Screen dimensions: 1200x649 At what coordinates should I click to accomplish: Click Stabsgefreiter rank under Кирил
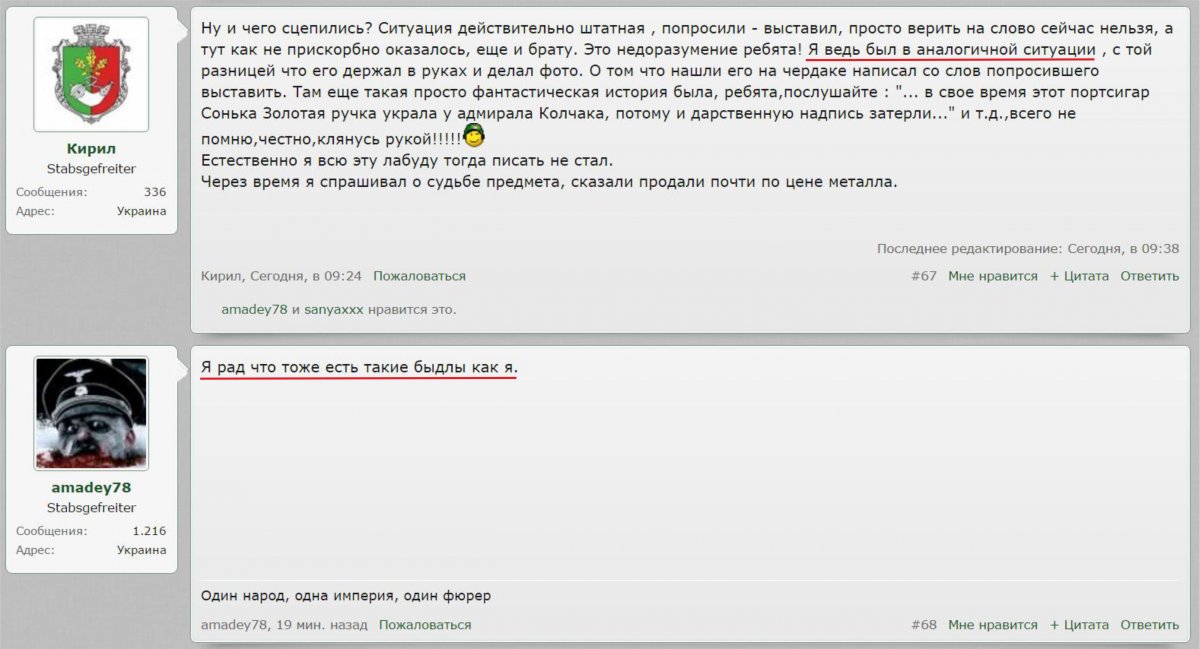click(x=91, y=169)
